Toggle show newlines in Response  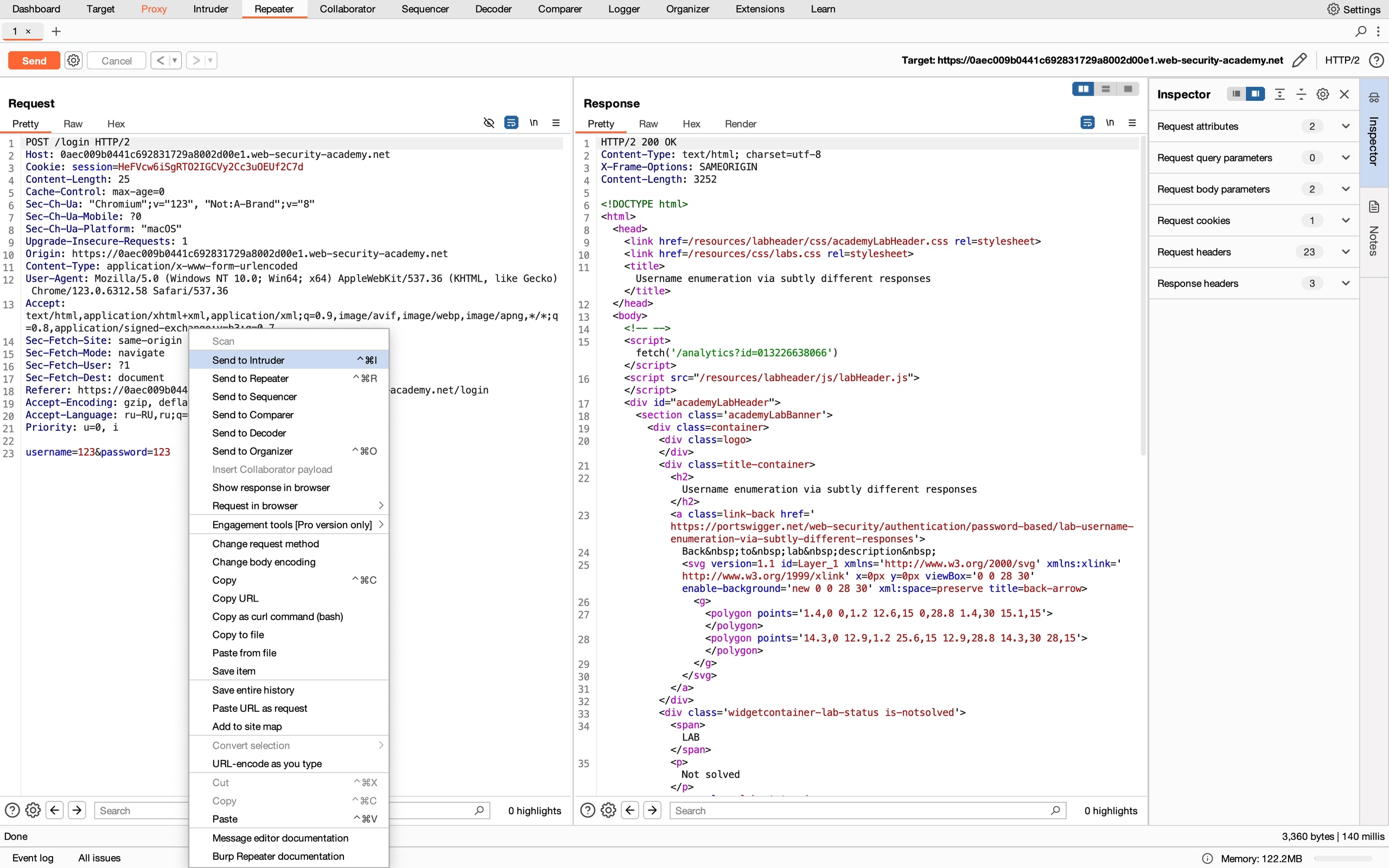pyautogui.click(x=1110, y=123)
